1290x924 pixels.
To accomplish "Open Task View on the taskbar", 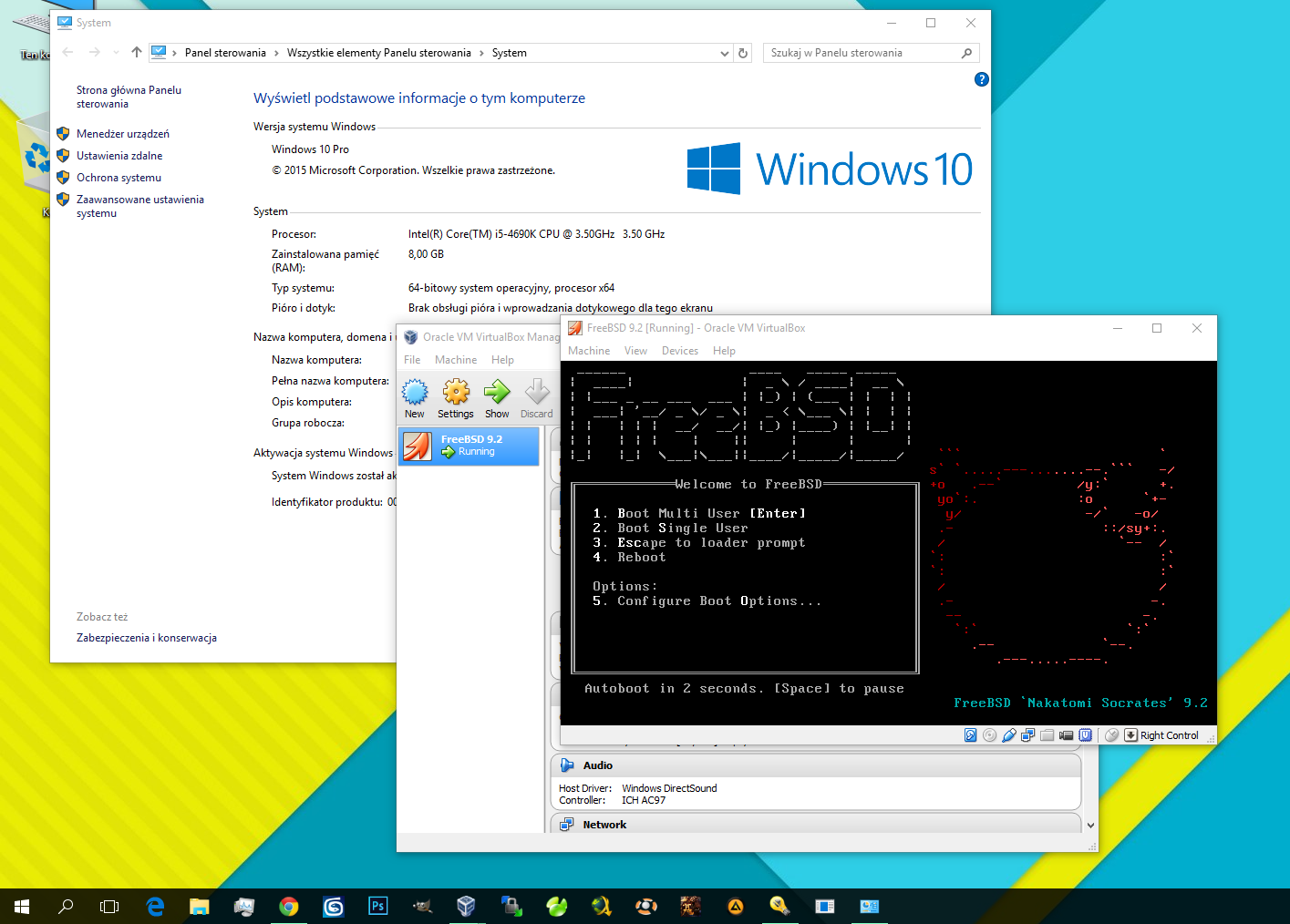I will click(x=109, y=906).
